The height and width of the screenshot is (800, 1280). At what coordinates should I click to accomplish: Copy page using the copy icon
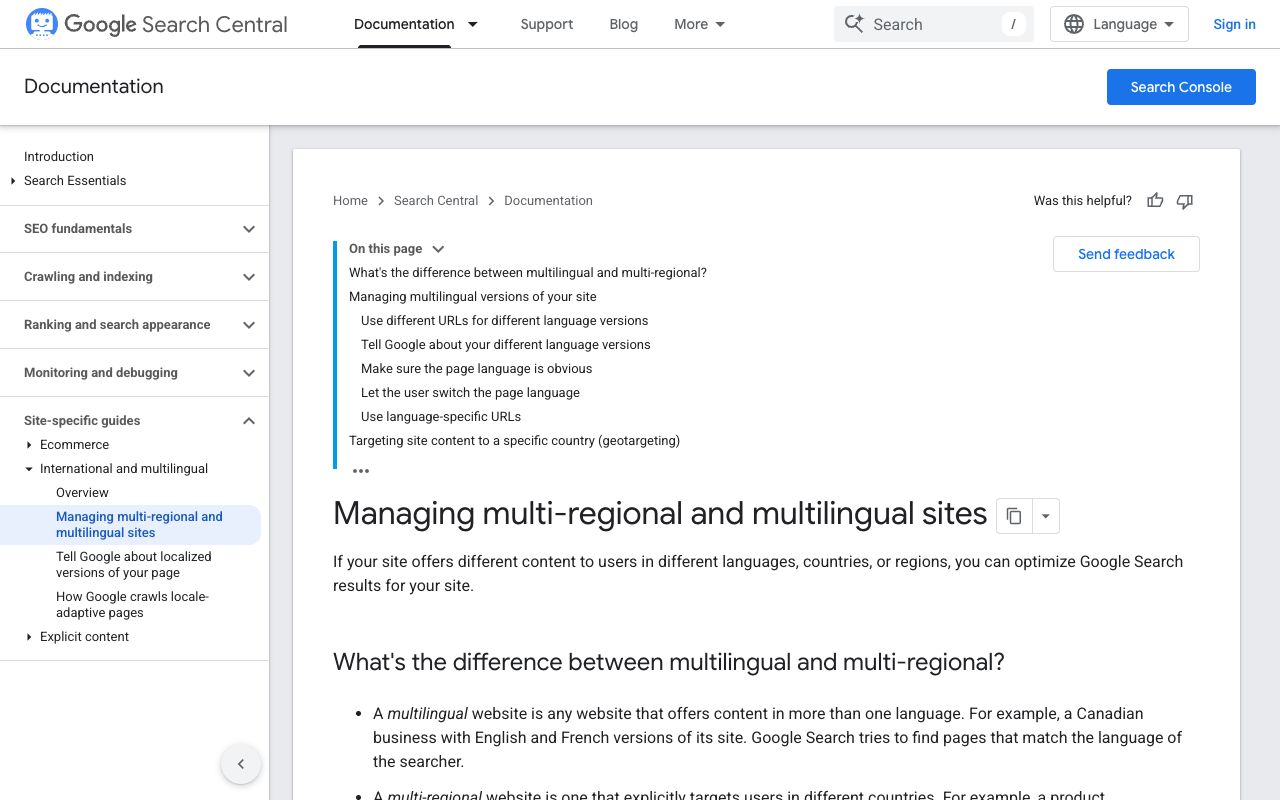pos(1014,516)
